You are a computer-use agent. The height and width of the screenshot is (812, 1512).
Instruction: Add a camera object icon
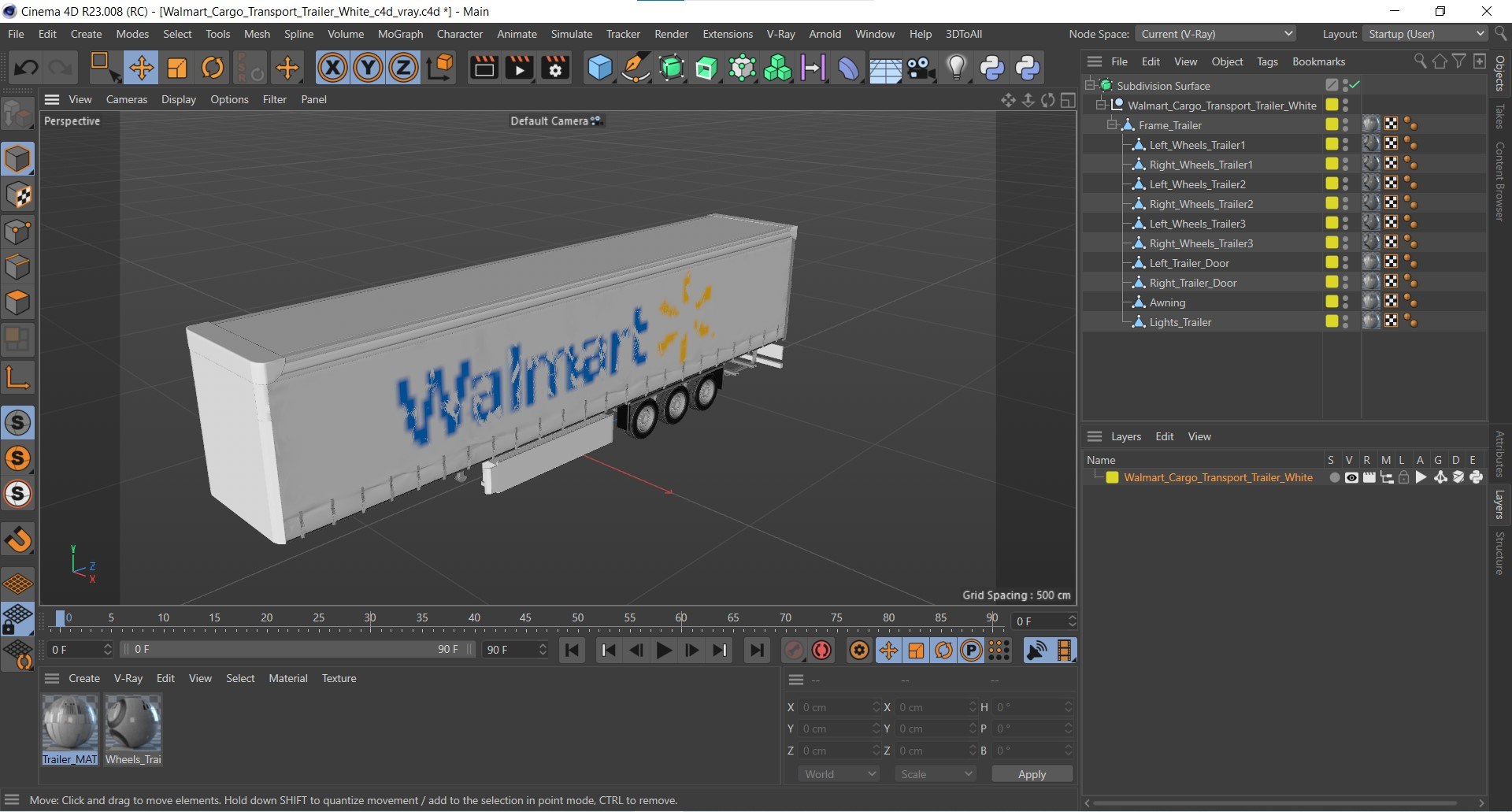click(x=921, y=68)
